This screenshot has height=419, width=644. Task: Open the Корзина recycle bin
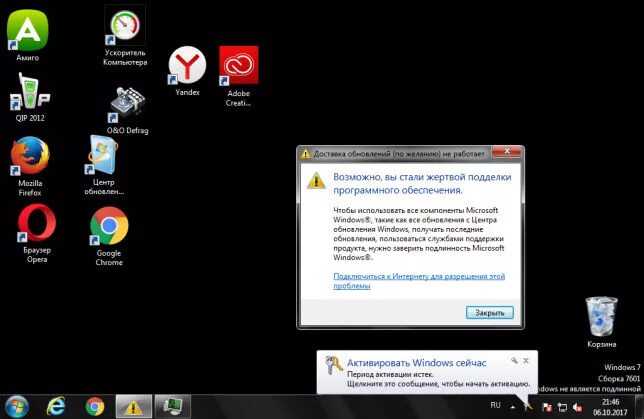[601, 322]
